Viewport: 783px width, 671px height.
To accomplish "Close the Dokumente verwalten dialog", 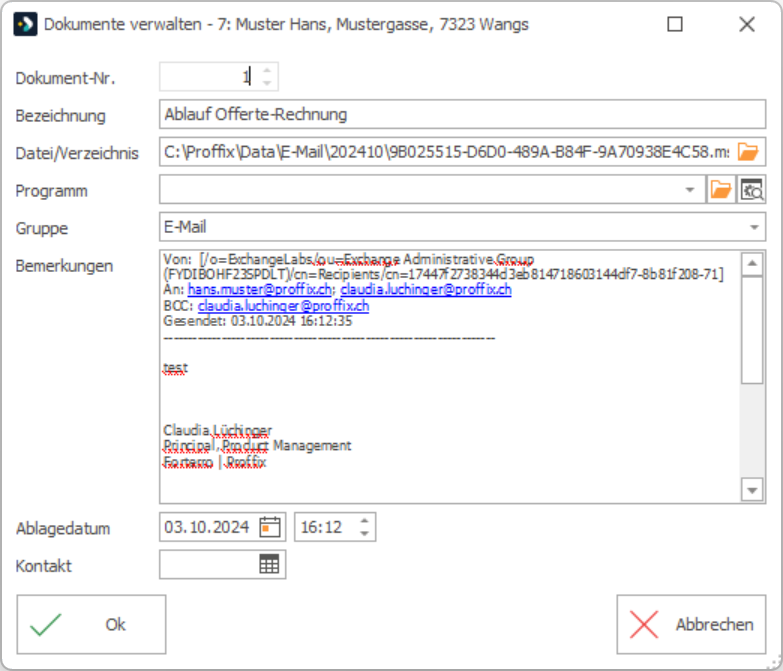I will click(747, 24).
